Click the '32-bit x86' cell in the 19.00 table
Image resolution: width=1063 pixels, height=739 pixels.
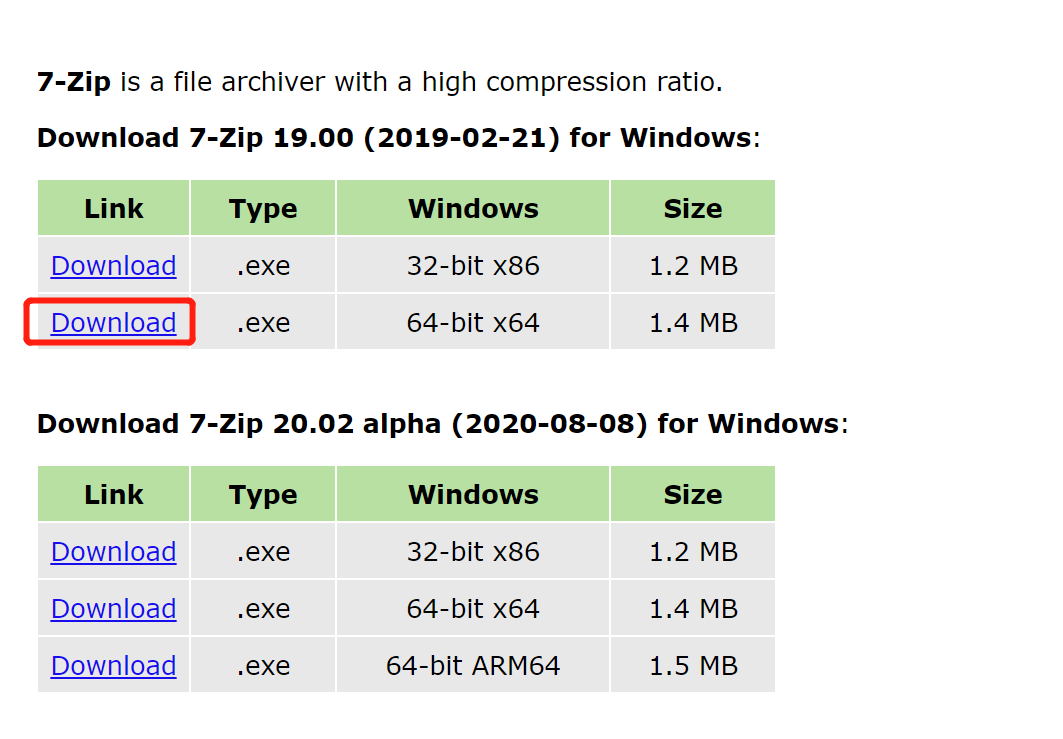click(x=473, y=266)
